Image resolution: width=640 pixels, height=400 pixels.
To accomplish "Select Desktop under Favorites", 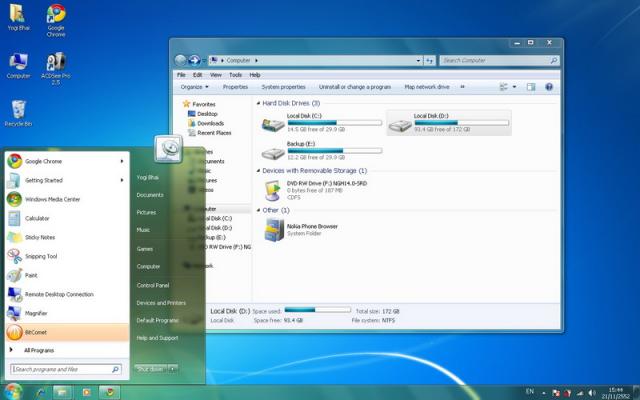I will click(x=202, y=114).
